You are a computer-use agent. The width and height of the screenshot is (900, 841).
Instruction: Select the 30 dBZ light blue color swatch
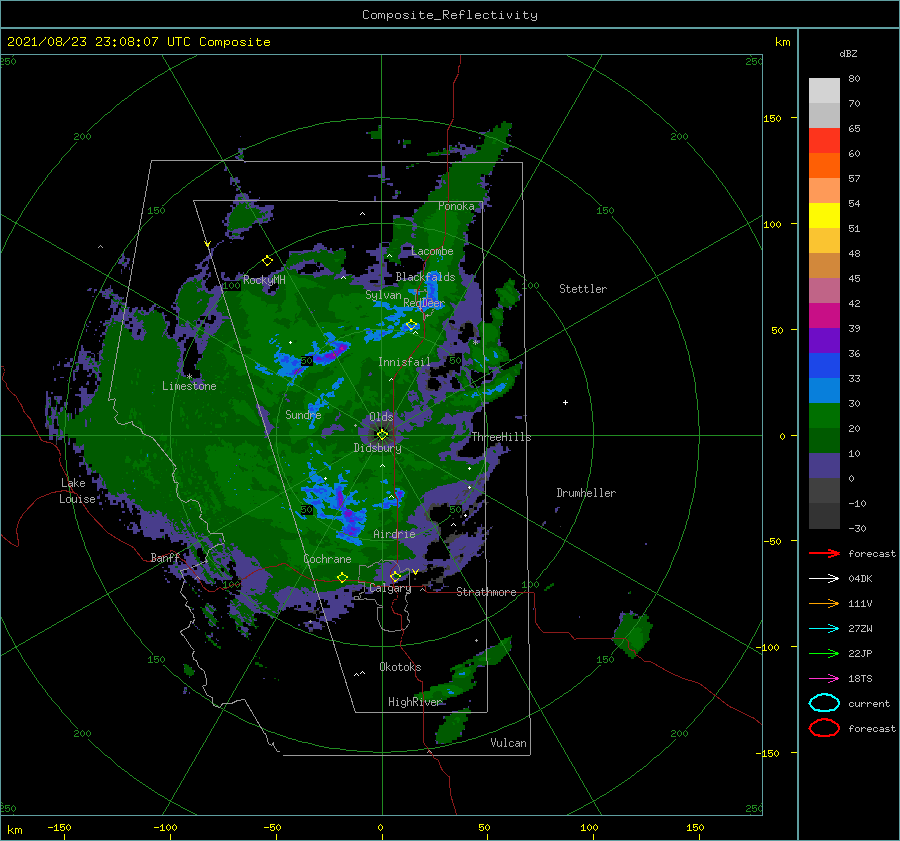[x=824, y=390]
